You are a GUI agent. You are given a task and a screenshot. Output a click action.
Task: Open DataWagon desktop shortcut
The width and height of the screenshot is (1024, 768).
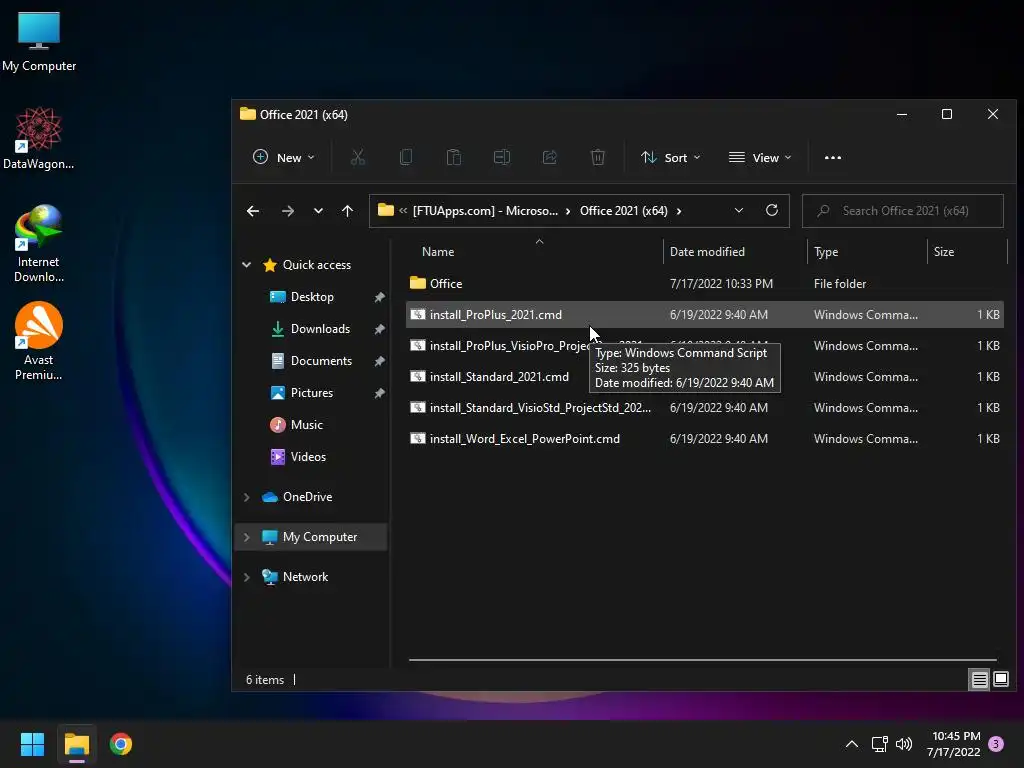click(x=39, y=138)
